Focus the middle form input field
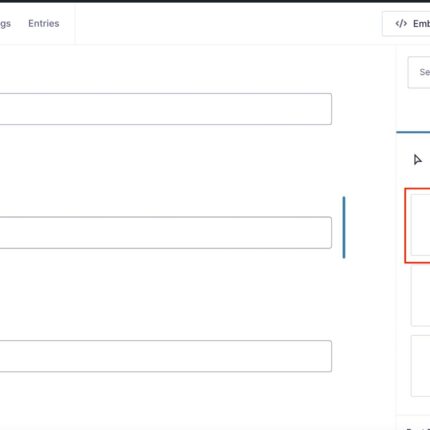 tap(166, 233)
